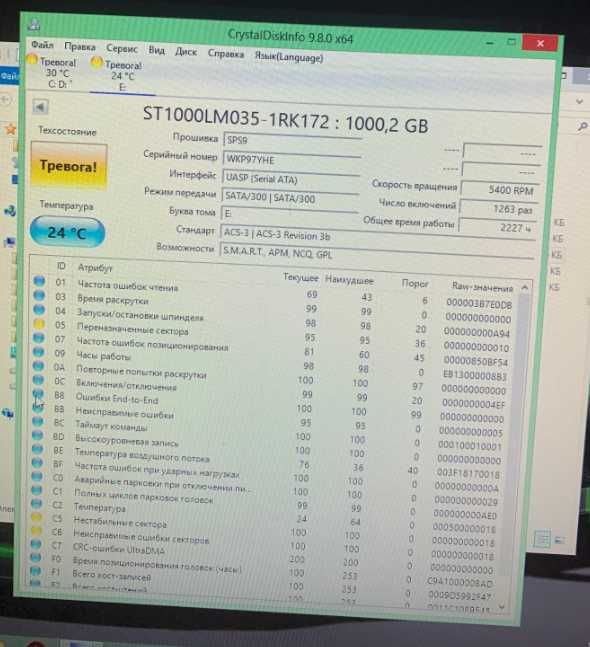Click the status dot for attribute BF
The width and height of the screenshot is (590, 647).
(37, 463)
